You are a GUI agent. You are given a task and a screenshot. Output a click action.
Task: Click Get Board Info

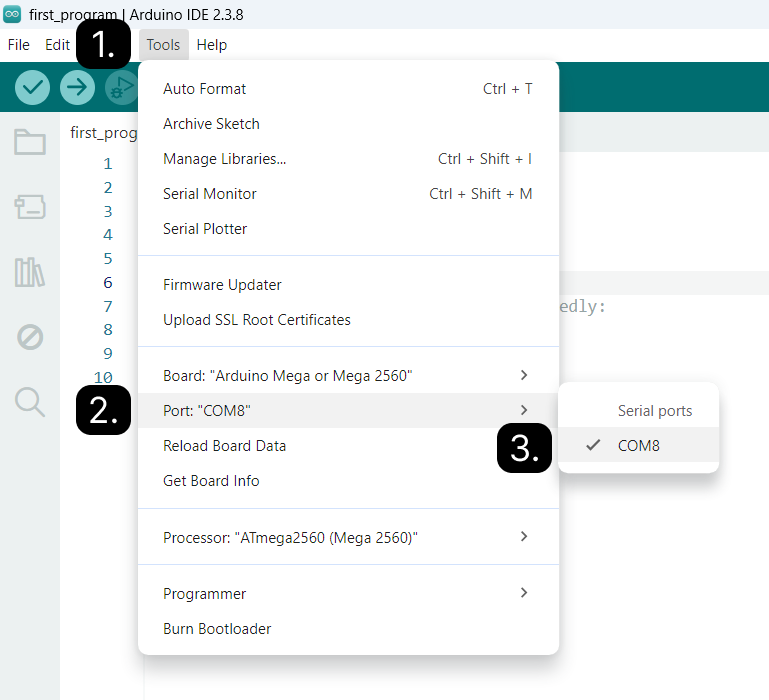[x=348, y=481]
